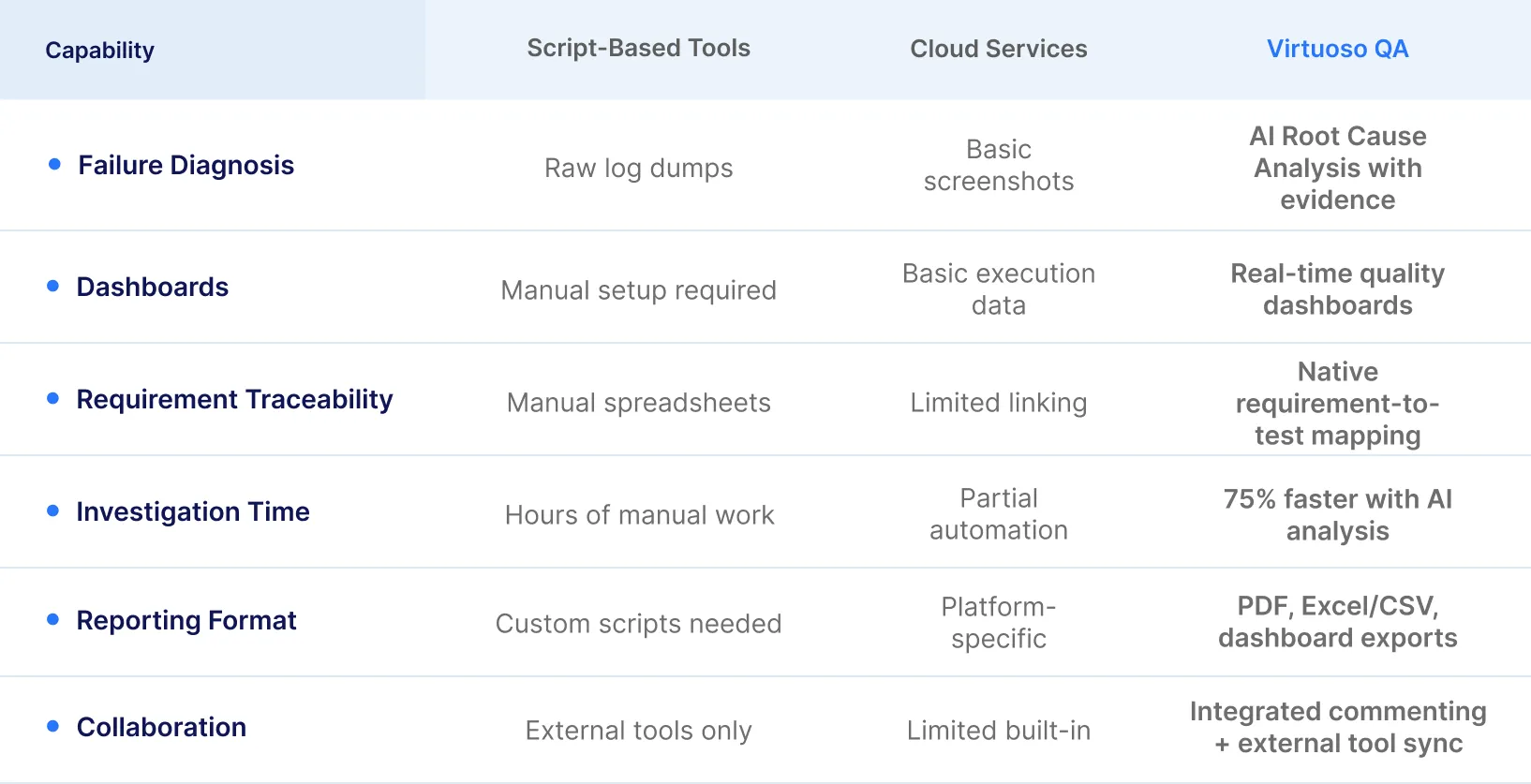
Task: Click the External tools only cell
Action: pos(639,731)
